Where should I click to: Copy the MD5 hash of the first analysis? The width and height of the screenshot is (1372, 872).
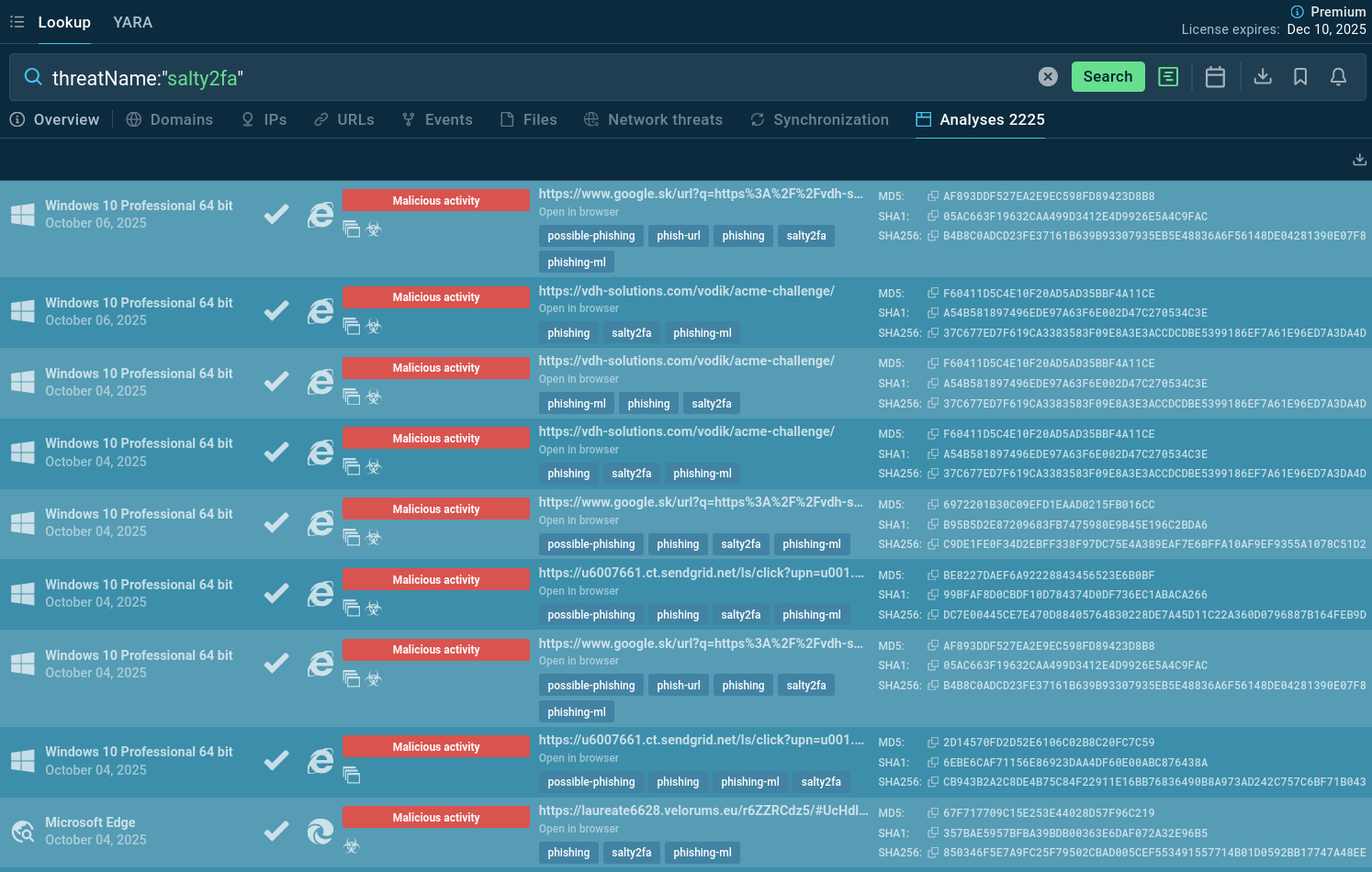933,196
